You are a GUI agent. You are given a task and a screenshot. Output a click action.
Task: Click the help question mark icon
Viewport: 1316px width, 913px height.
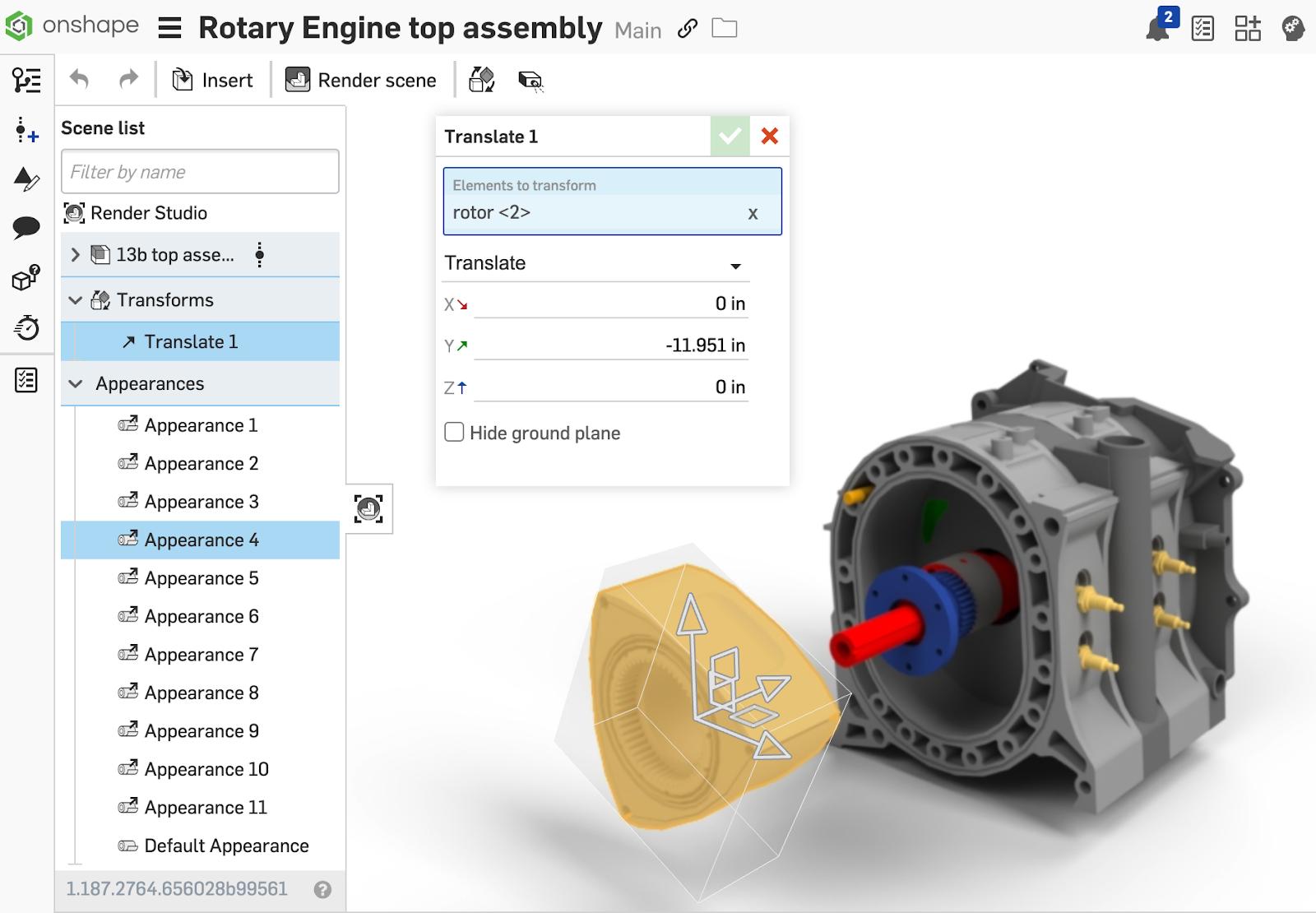click(x=322, y=889)
